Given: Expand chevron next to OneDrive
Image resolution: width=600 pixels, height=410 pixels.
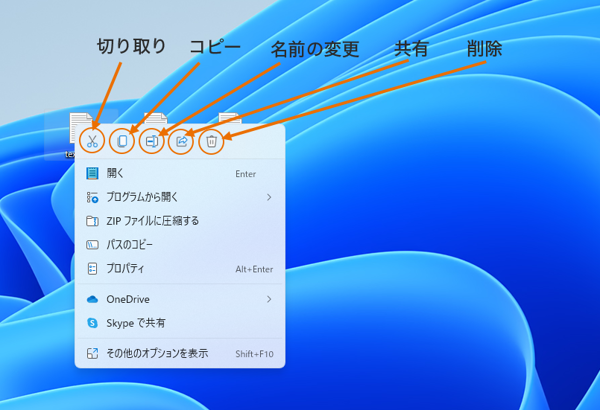Looking at the screenshot, I should tap(269, 299).
